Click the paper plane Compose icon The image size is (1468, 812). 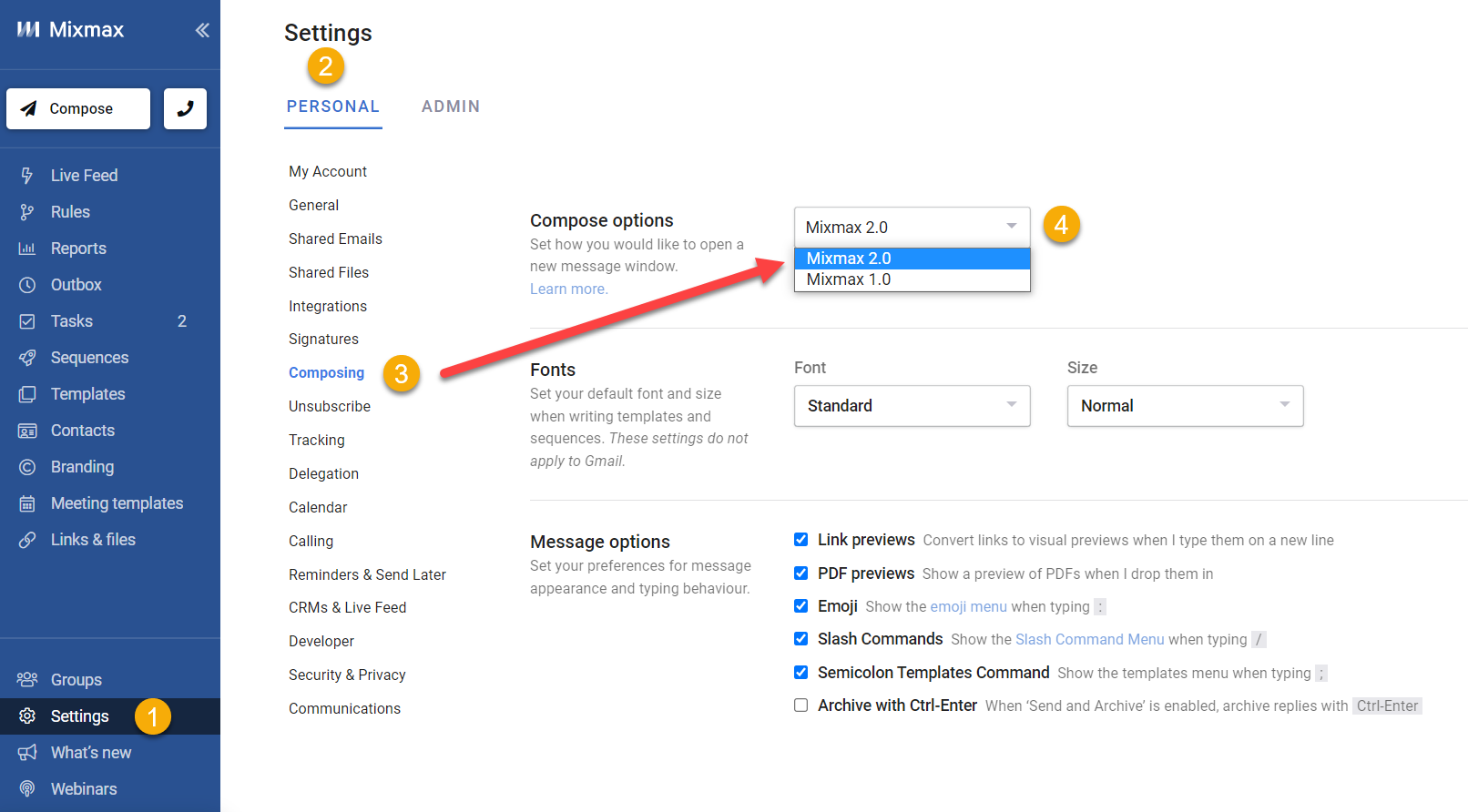[29, 108]
